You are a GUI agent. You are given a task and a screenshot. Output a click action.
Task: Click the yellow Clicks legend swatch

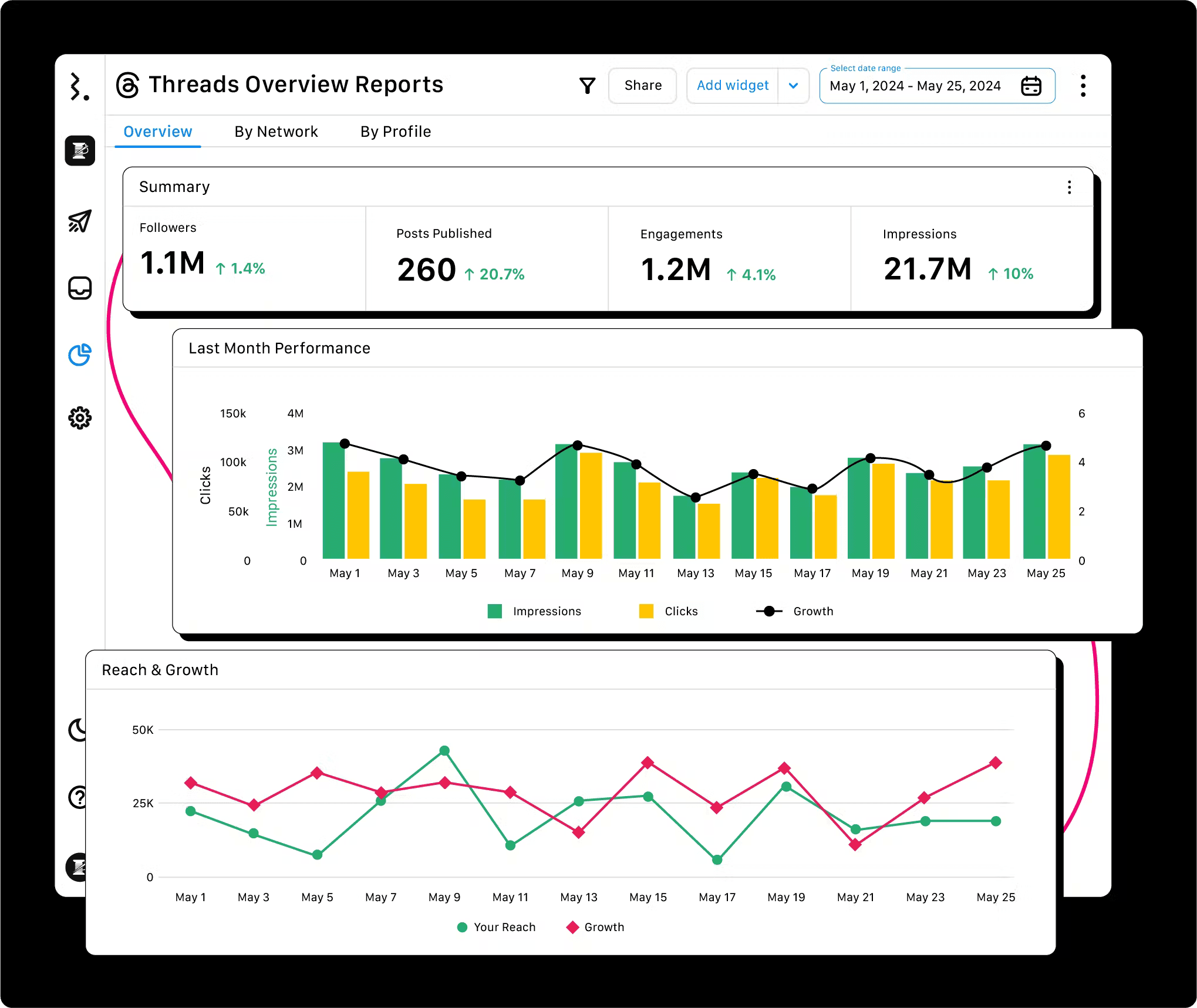click(x=646, y=611)
